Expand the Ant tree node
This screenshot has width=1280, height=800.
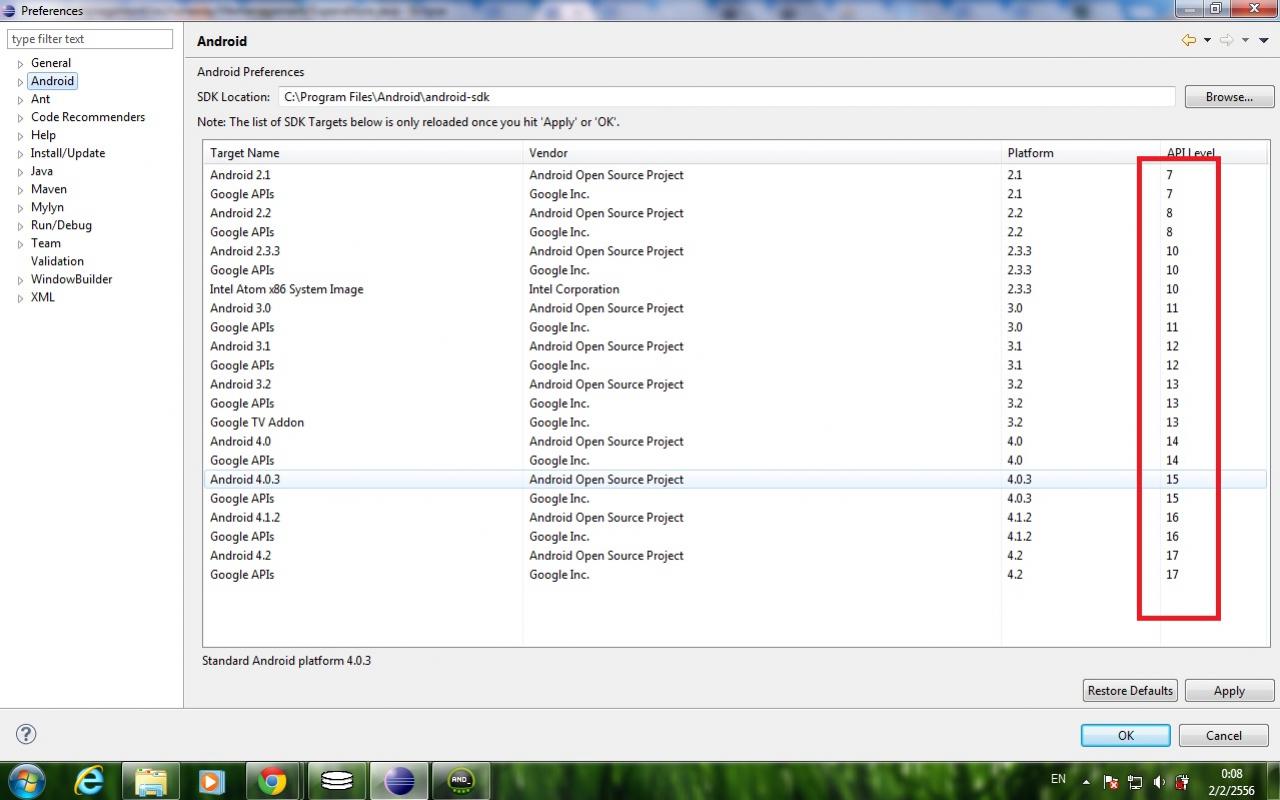point(20,100)
